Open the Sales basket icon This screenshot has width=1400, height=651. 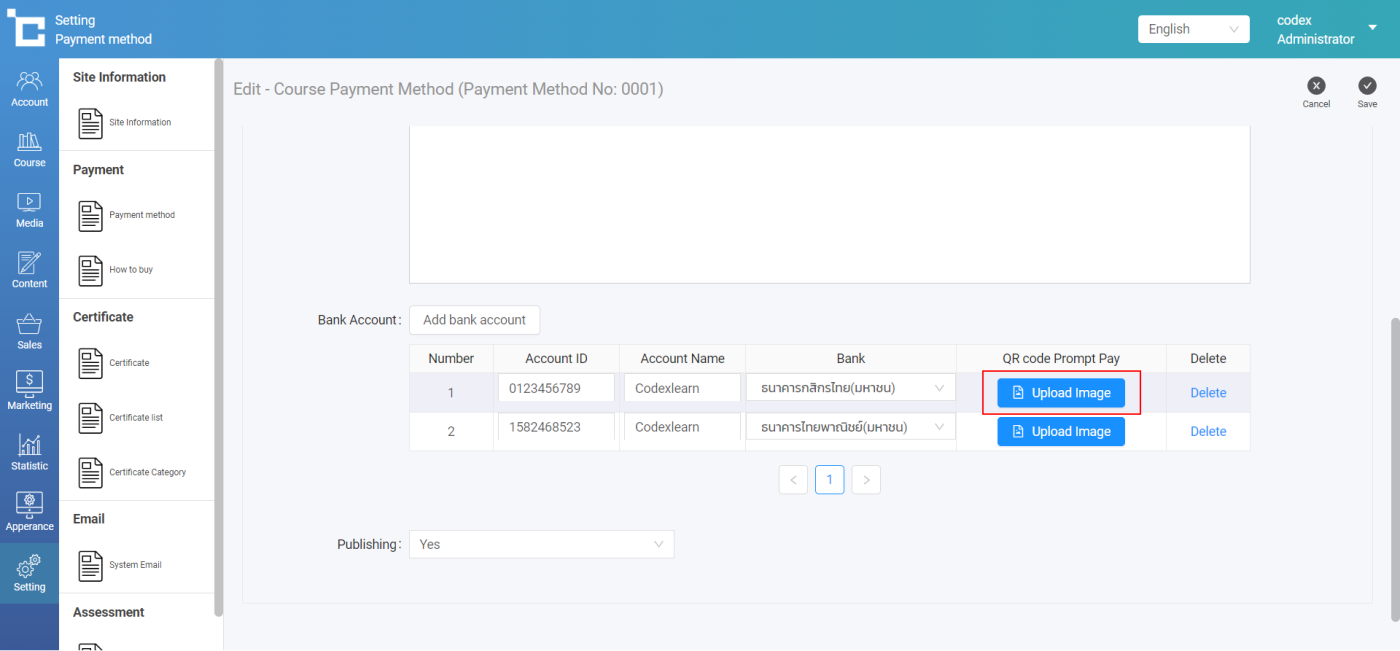tap(29, 331)
